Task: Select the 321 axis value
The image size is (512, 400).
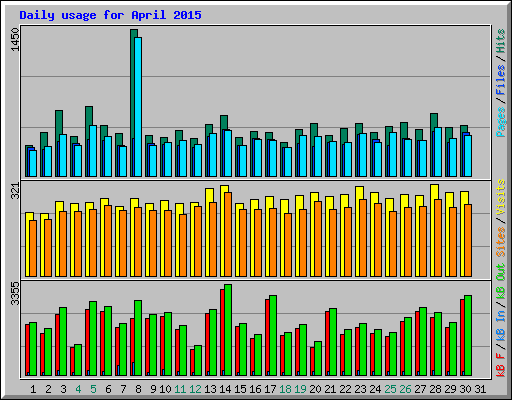Action: coord(15,191)
